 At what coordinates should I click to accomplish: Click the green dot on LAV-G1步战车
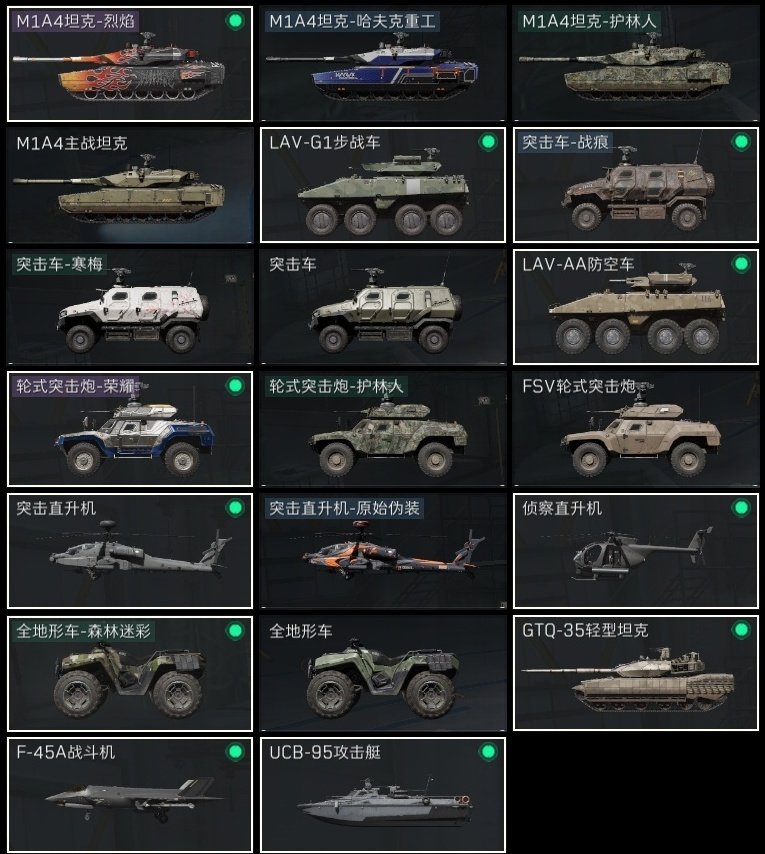click(488, 142)
